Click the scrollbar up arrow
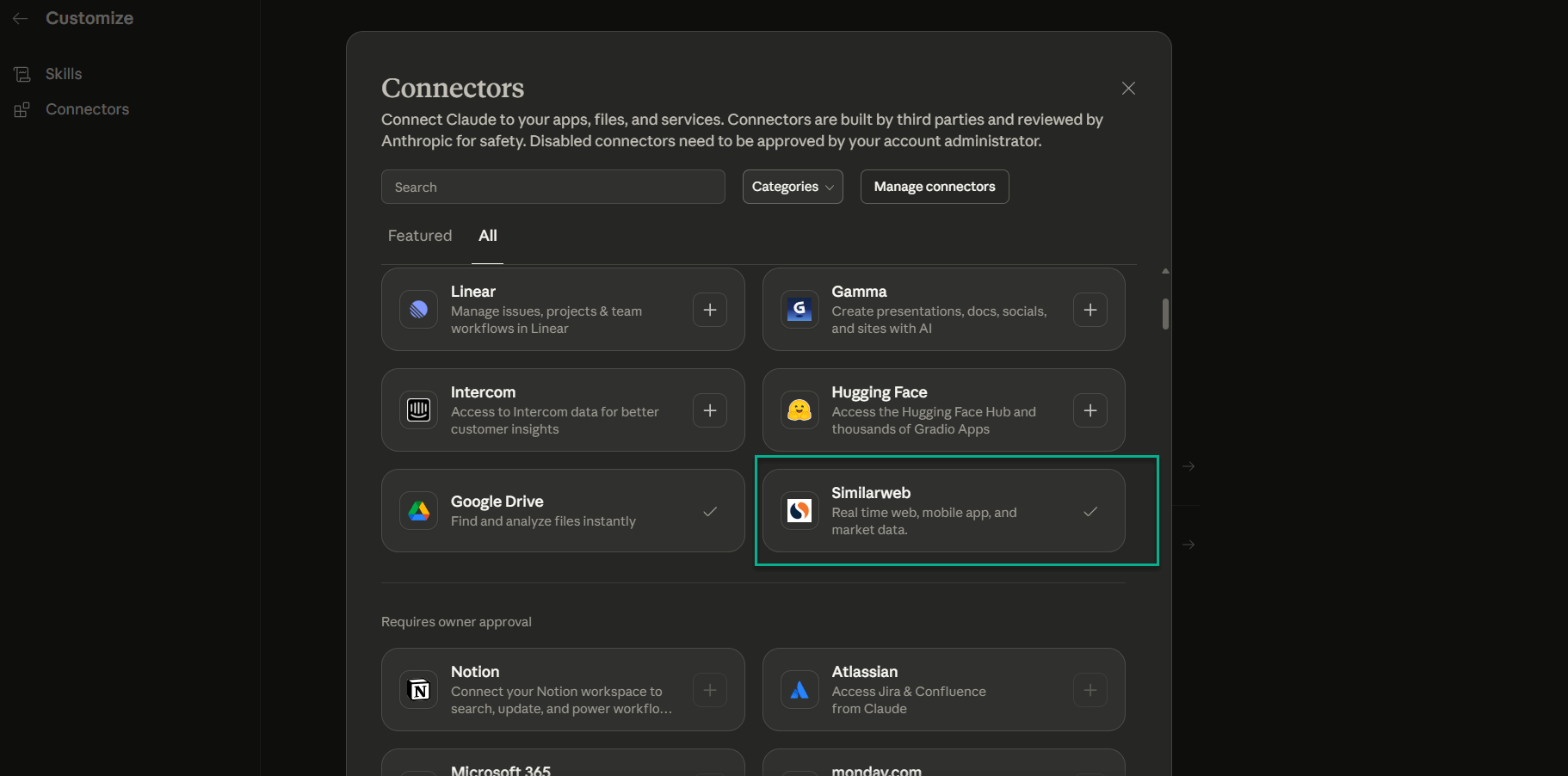1568x776 pixels. [x=1165, y=271]
